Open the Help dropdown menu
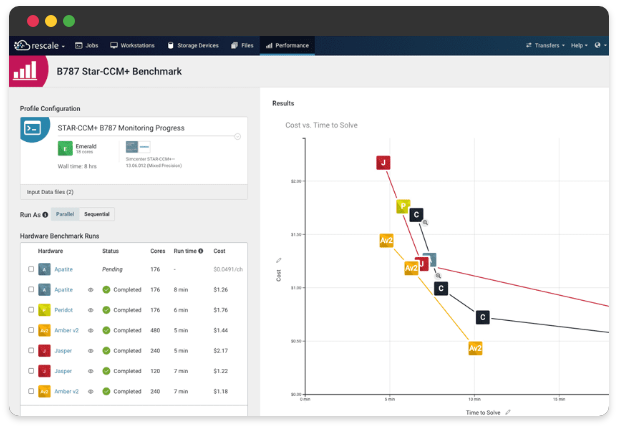 (x=579, y=45)
